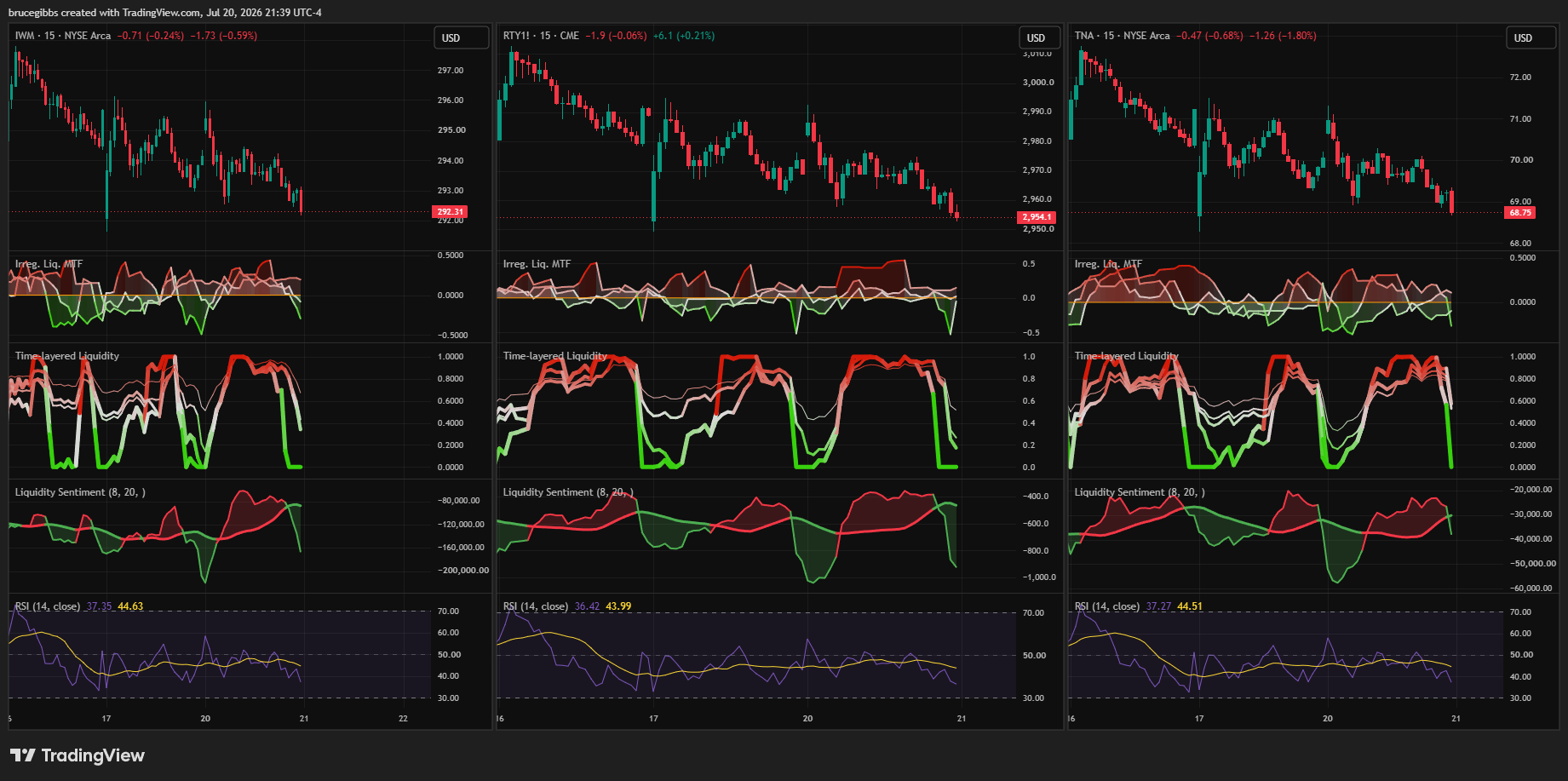Click the 3,000.0 price axis label on RTY1!
Screen dimensions: 1568x781
click(x=1038, y=83)
